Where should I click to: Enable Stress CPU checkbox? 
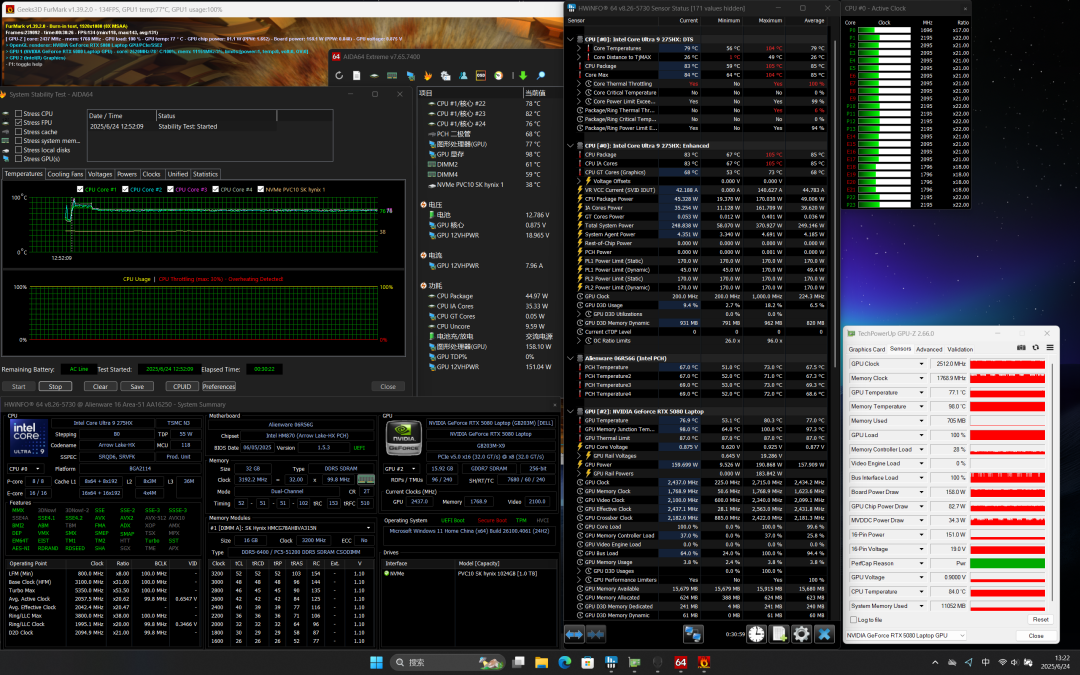19,114
